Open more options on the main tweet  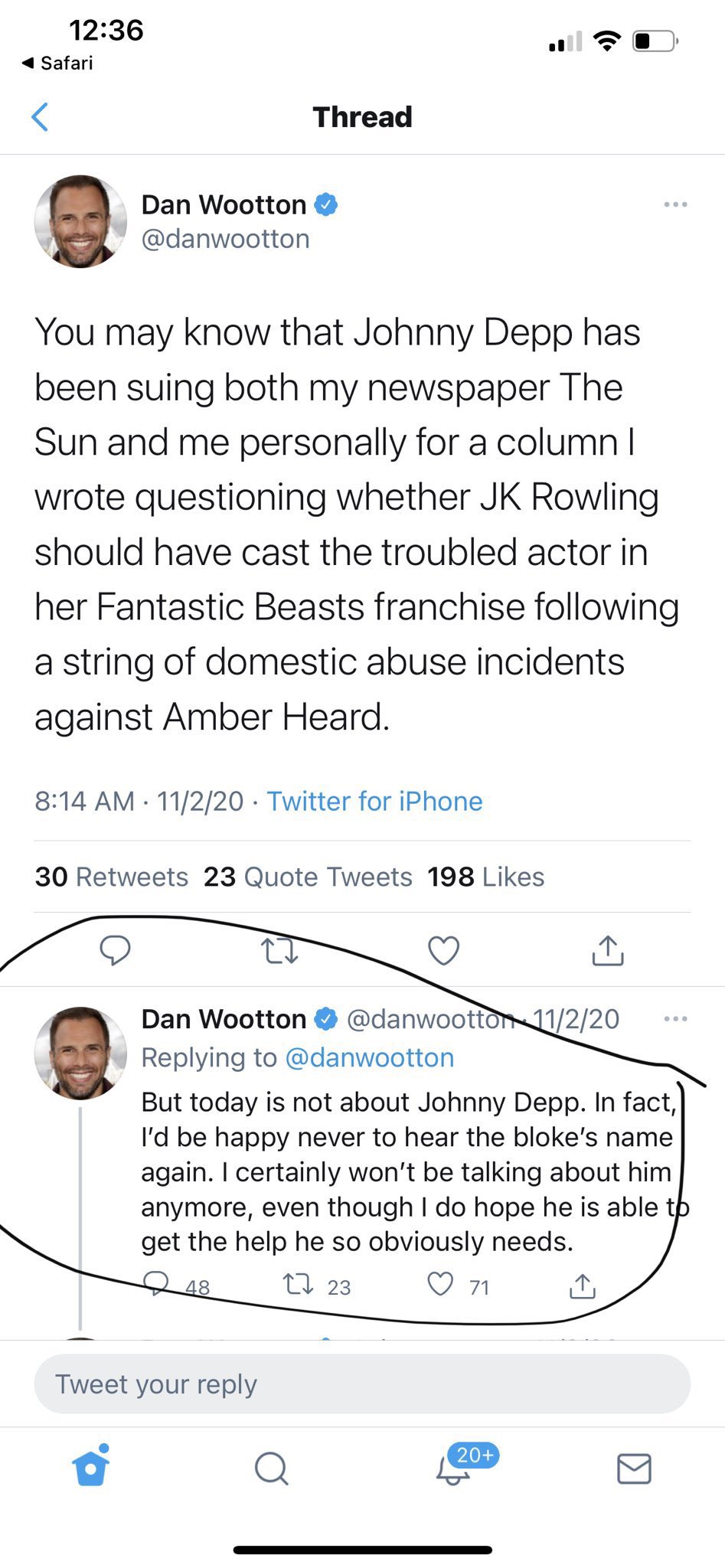(x=675, y=204)
